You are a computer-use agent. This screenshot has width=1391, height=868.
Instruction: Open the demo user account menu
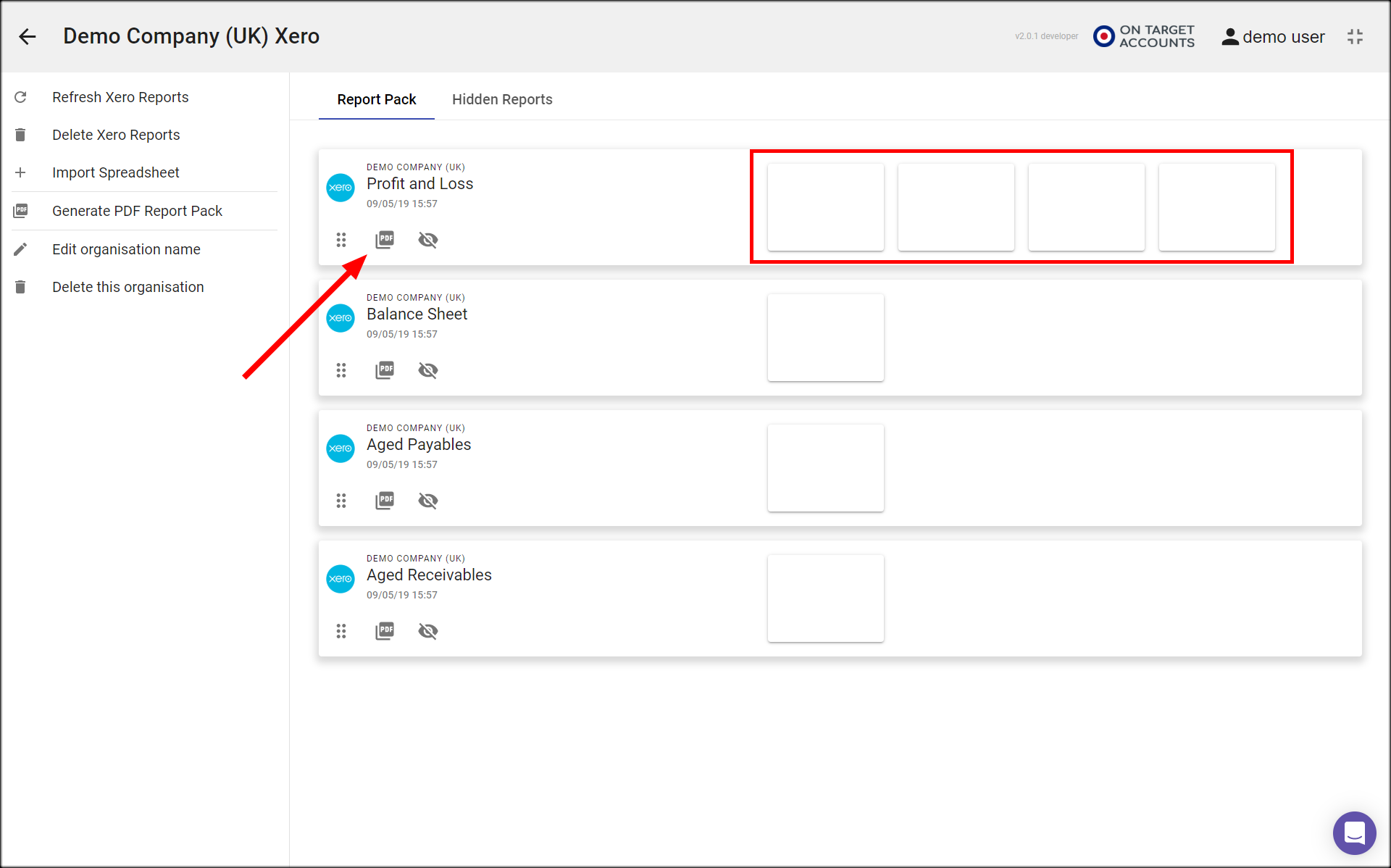coord(1273,37)
